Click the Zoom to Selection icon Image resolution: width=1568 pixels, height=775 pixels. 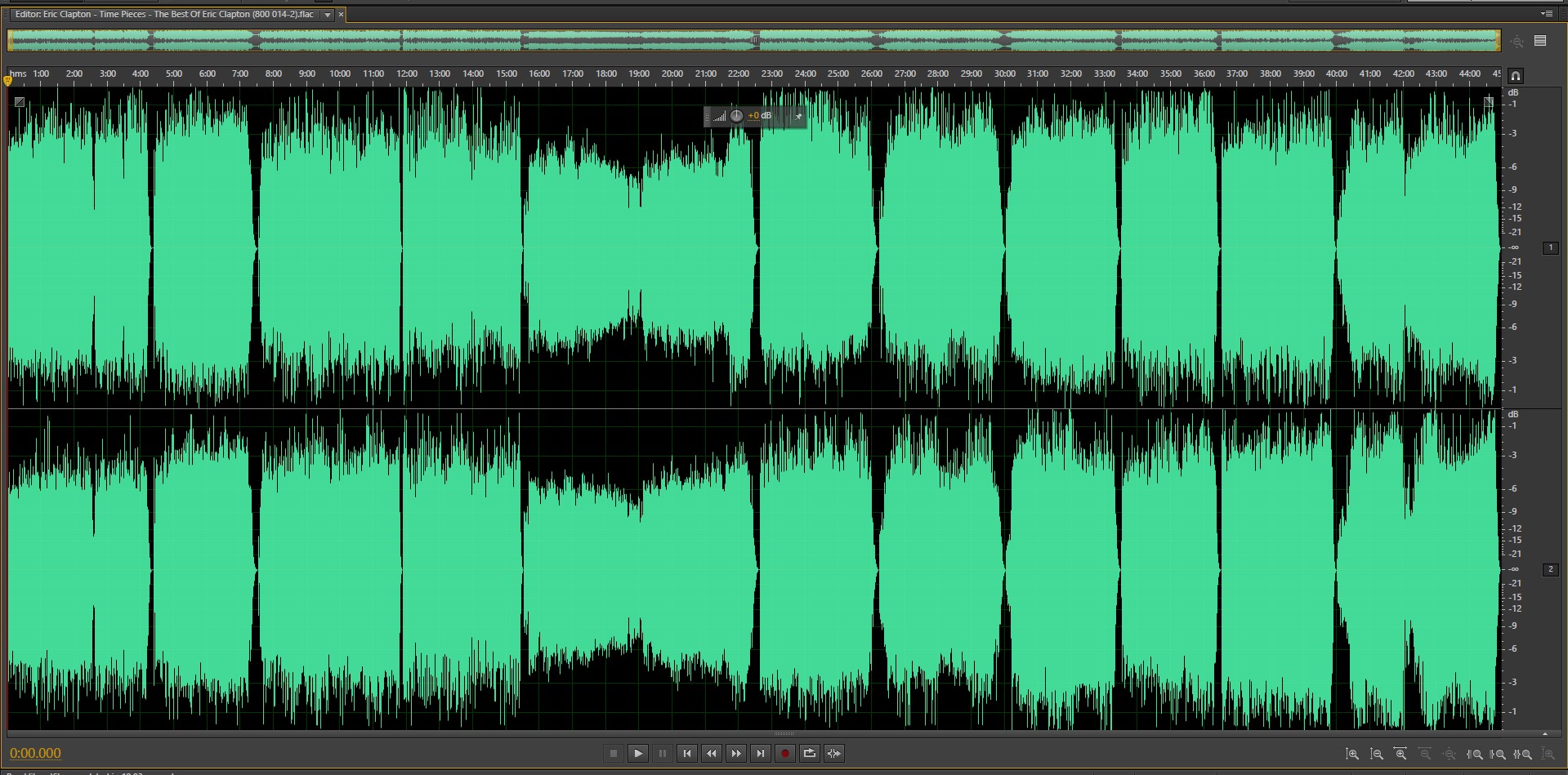(x=1523, y=755)
